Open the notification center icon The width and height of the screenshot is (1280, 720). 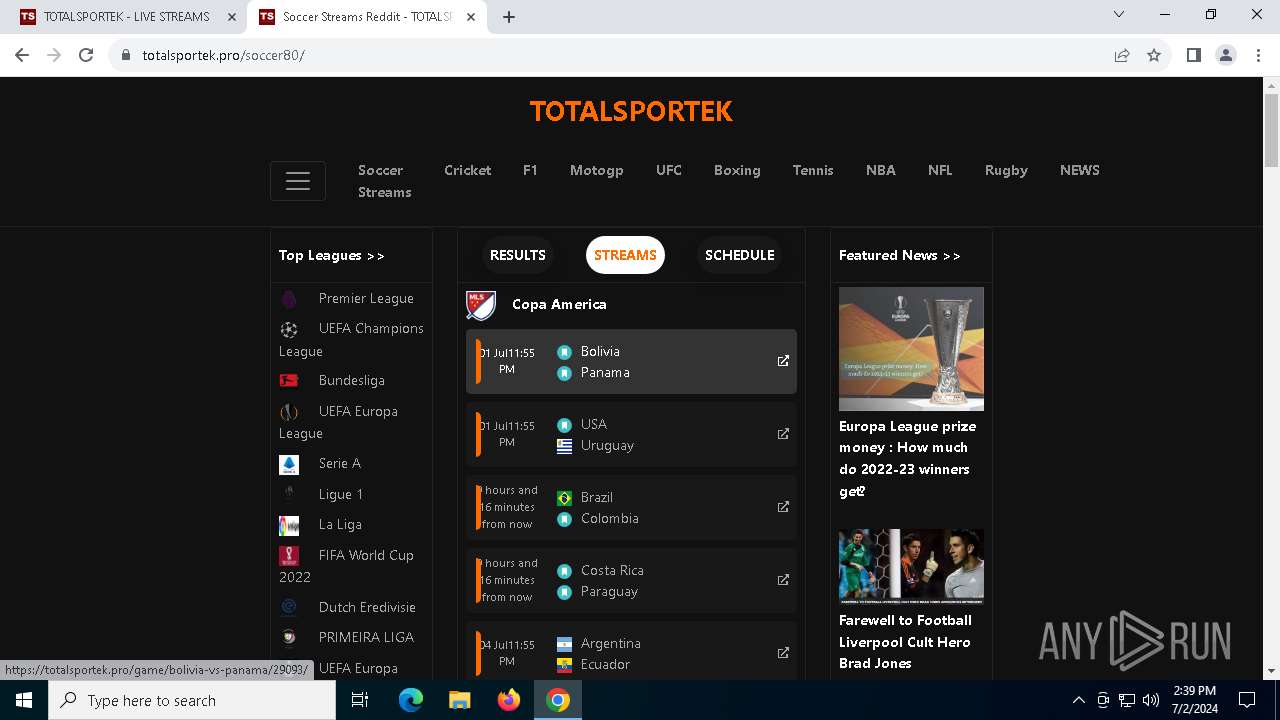pos(1247,700)
